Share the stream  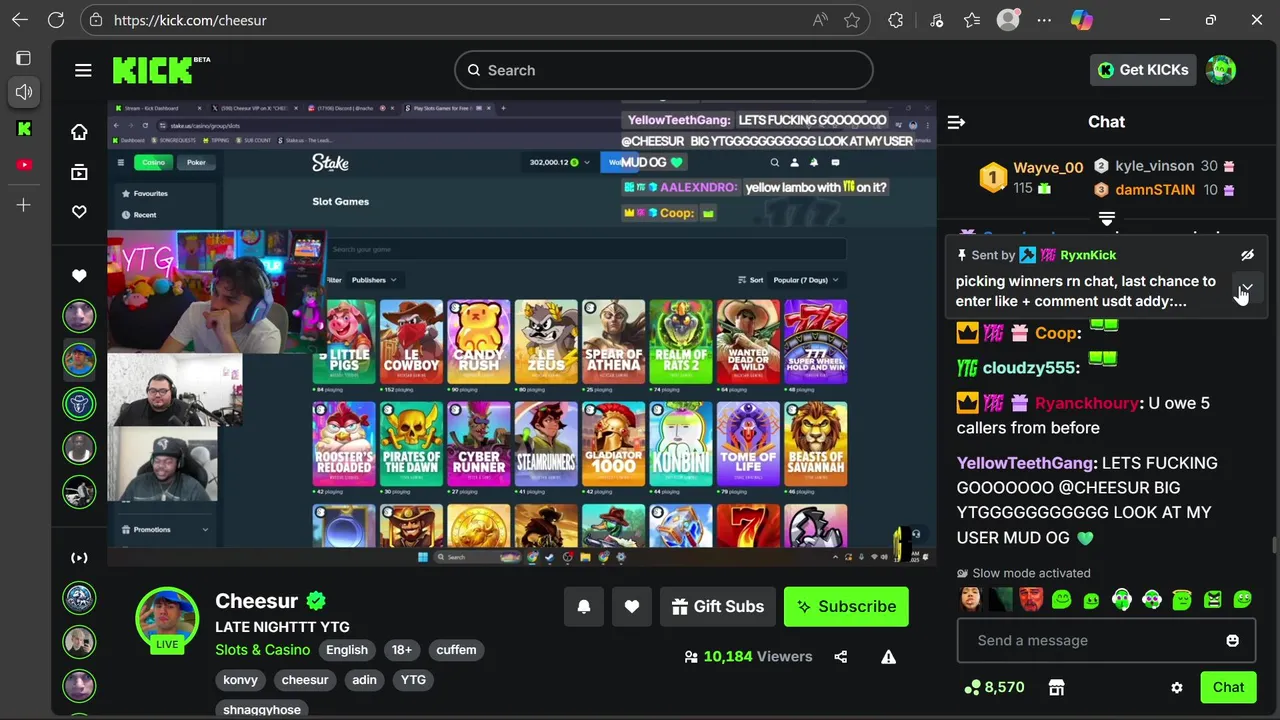click(840, 657)
